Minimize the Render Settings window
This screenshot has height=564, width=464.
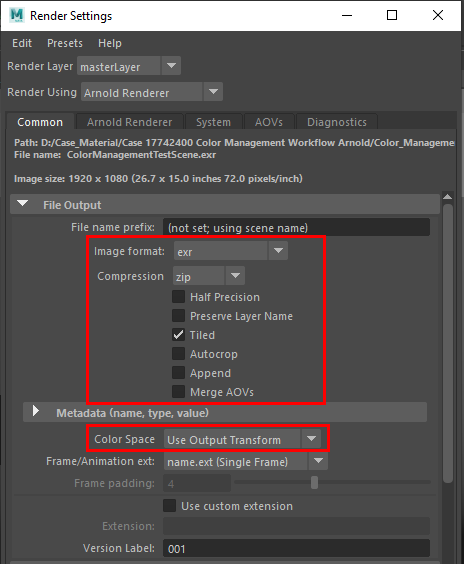coord(347,15)
